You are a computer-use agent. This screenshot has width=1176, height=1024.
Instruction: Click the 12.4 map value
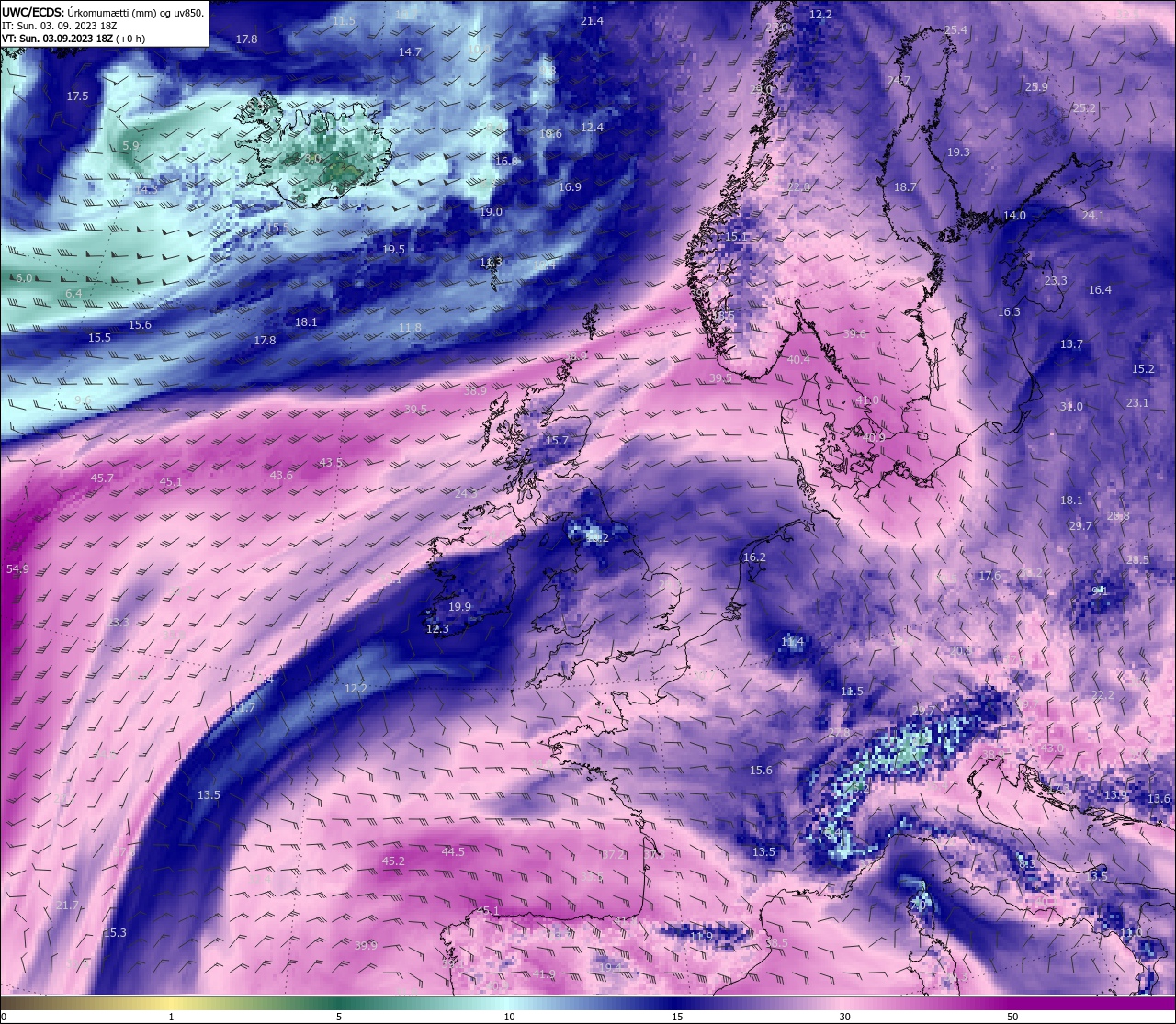click(x=592, y=128)
